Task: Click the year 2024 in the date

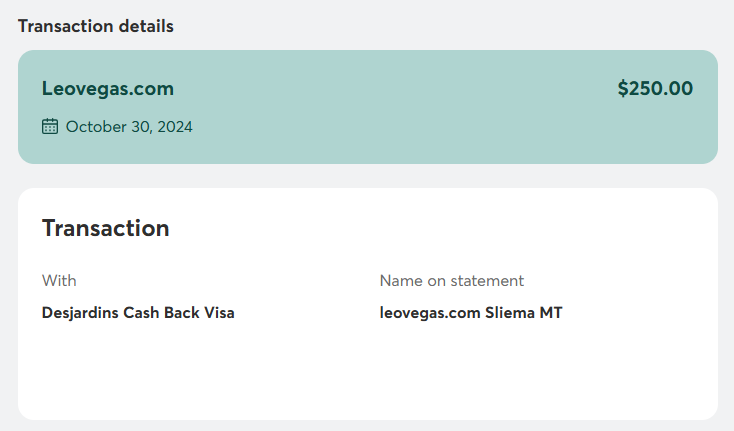Action: click(x=175, y=127)
